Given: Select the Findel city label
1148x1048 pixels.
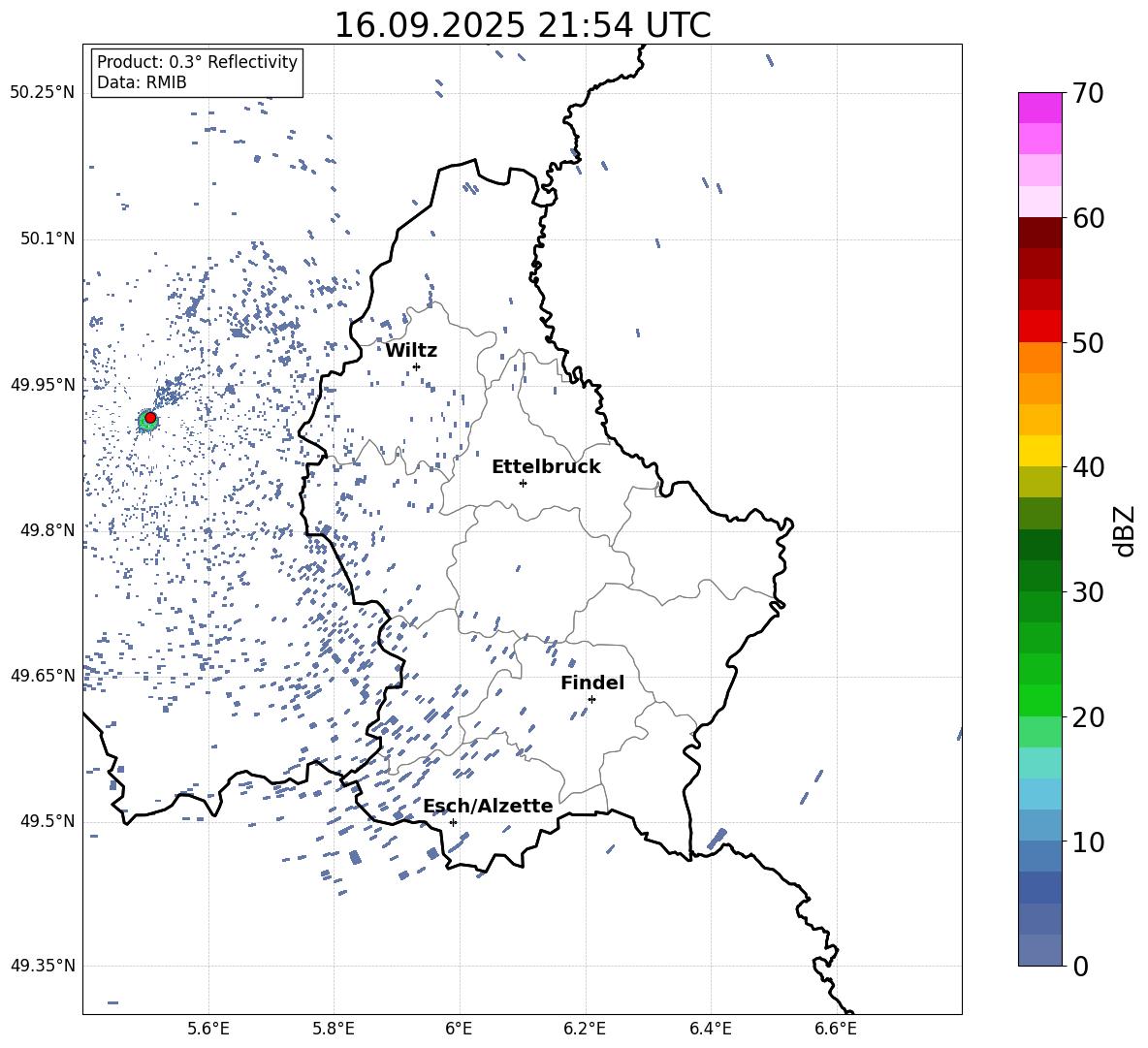Looking at the screenshot, I should point(592,683).
